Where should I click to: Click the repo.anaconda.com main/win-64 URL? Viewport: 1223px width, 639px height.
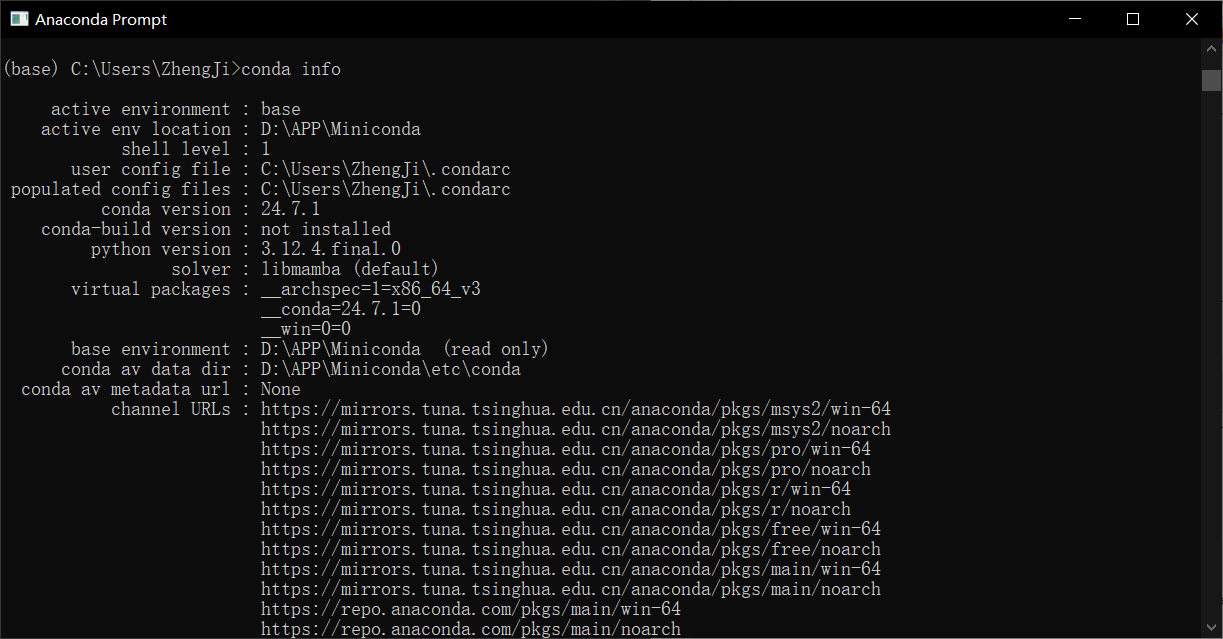point(471,609)
